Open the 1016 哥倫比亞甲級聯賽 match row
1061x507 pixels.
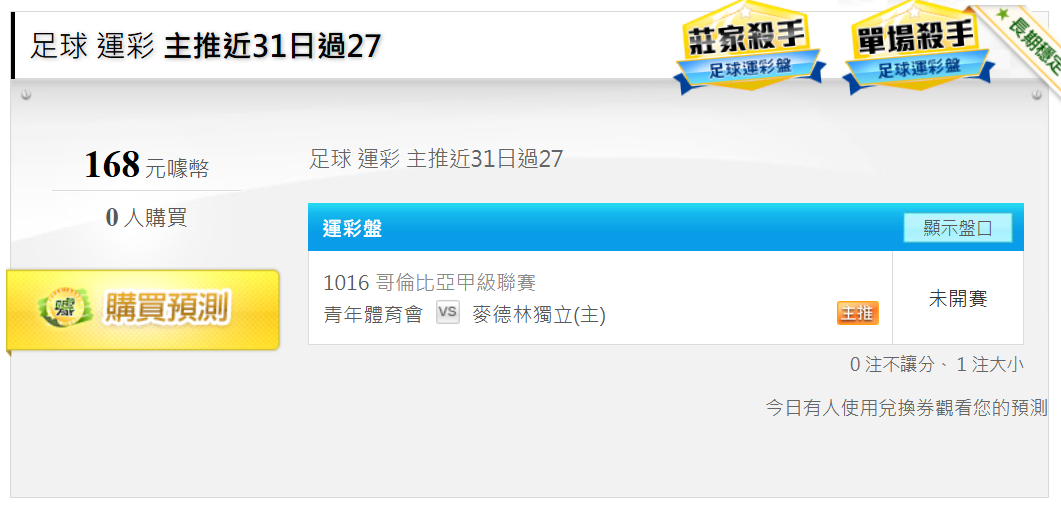[600, 298]
